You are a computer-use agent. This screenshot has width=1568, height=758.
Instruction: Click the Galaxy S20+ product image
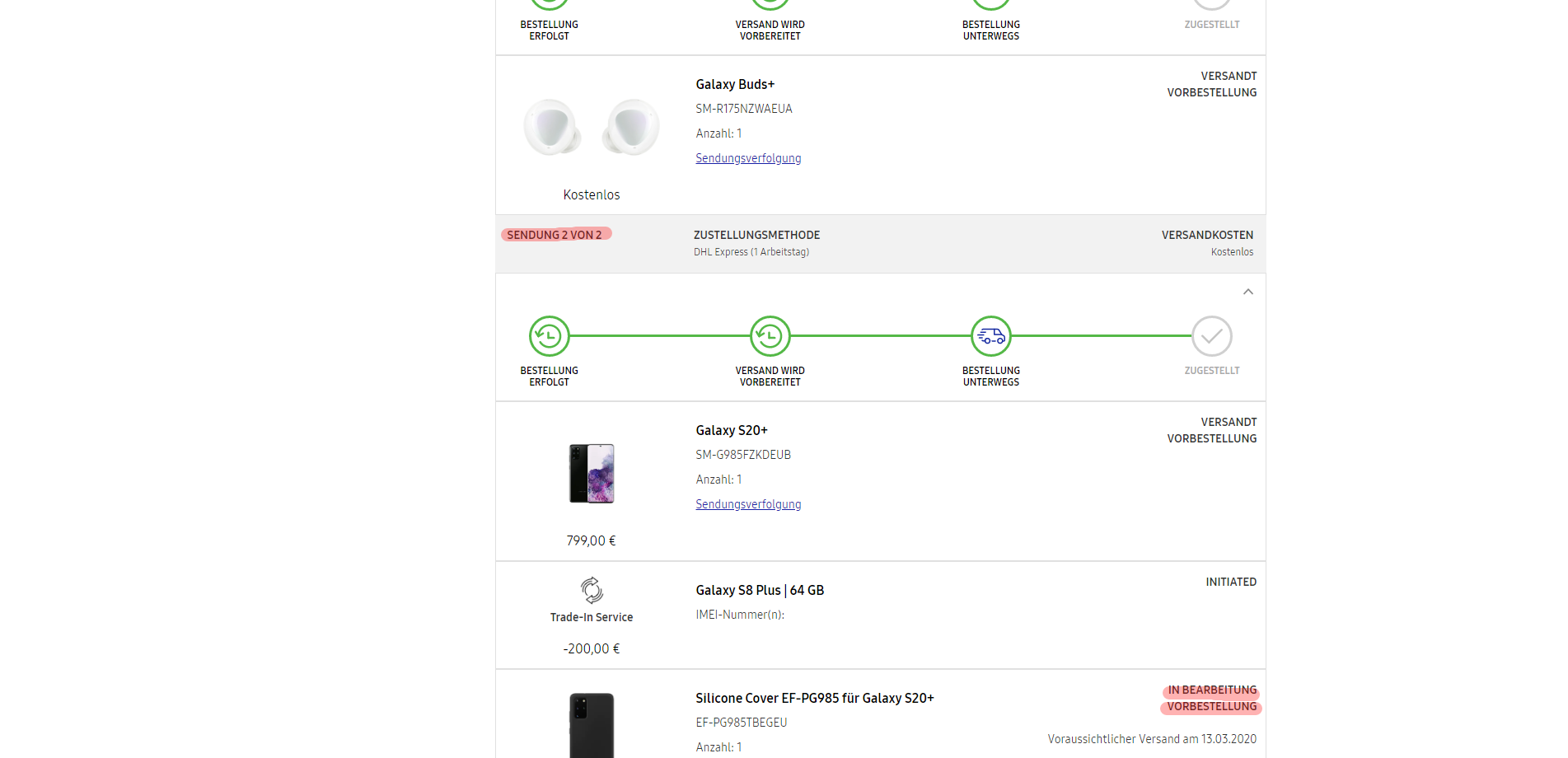click(592, 474)
